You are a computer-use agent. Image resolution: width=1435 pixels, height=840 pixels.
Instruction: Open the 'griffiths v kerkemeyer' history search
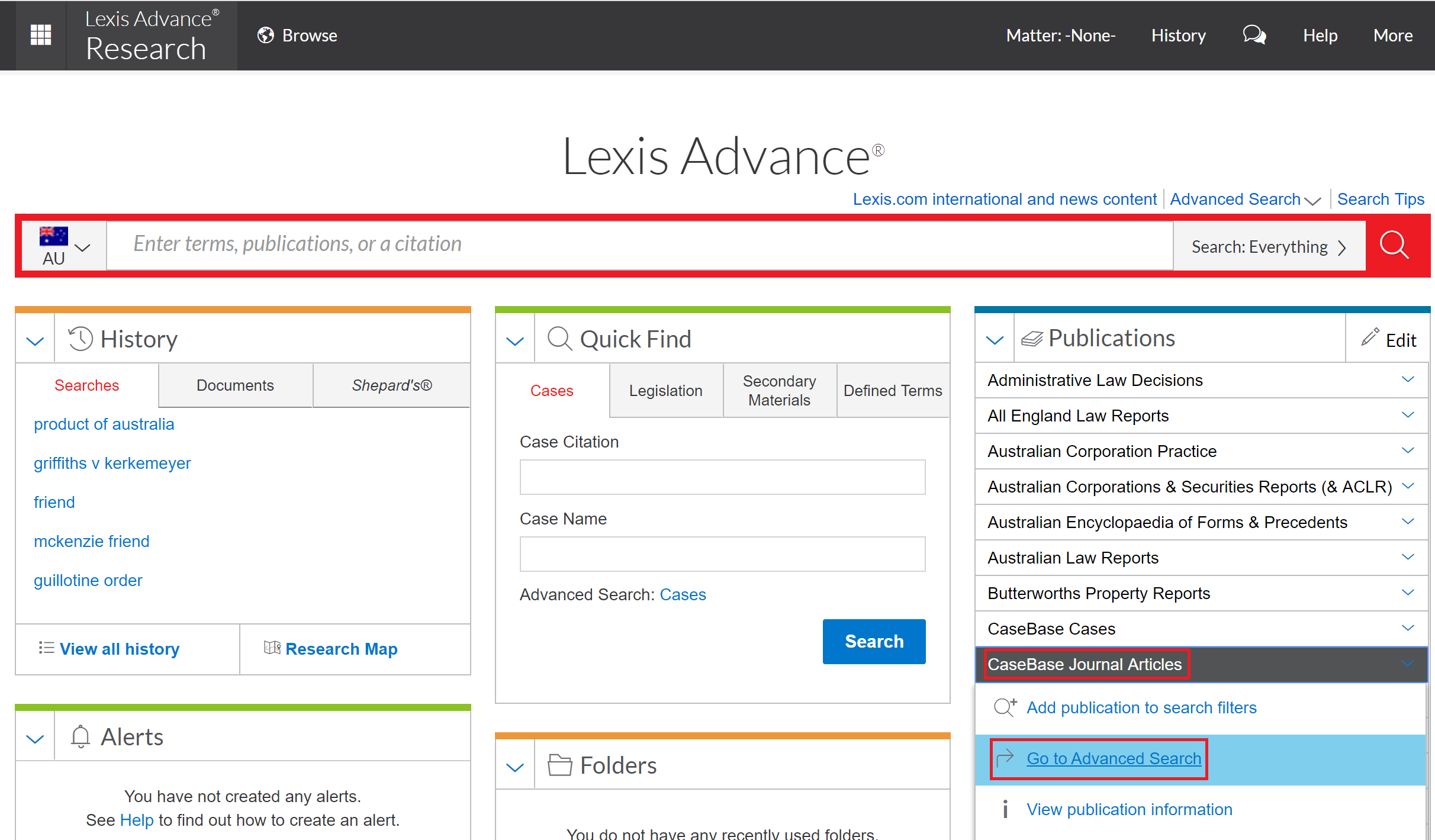(x=112, y=463)
